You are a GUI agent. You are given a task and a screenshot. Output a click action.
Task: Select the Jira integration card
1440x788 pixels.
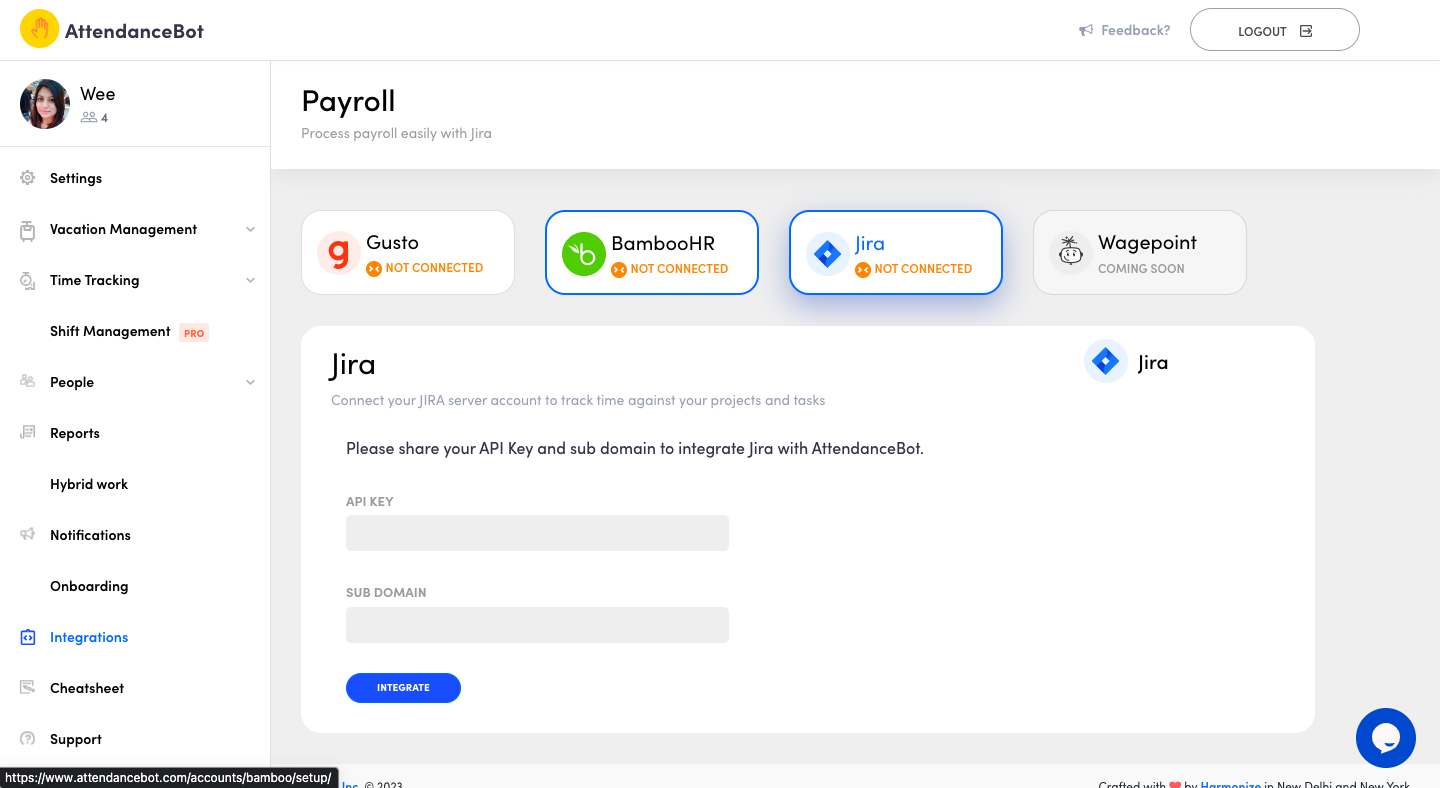coord(896,252)
